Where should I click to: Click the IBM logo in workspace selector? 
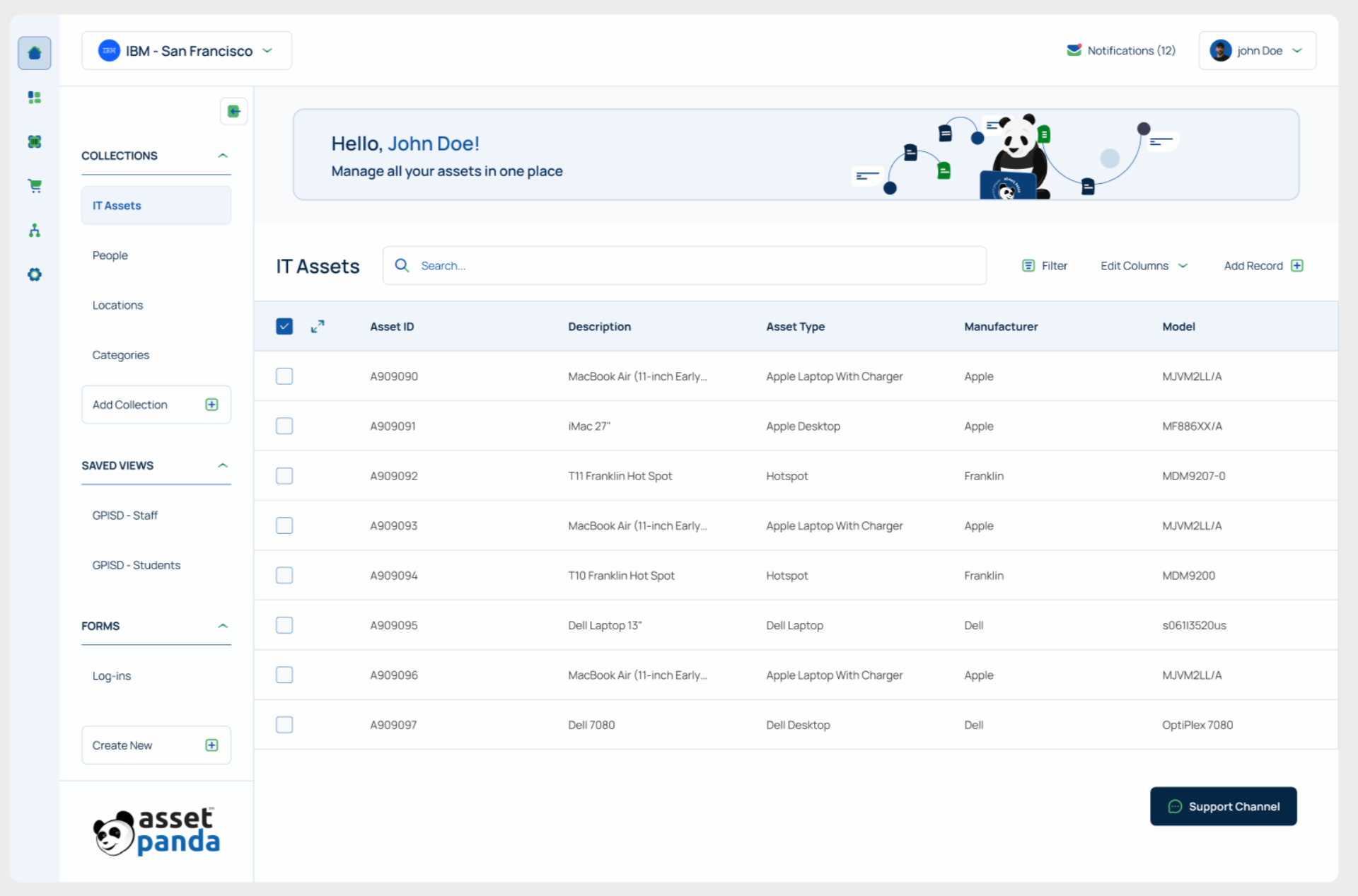coord(109,51)
